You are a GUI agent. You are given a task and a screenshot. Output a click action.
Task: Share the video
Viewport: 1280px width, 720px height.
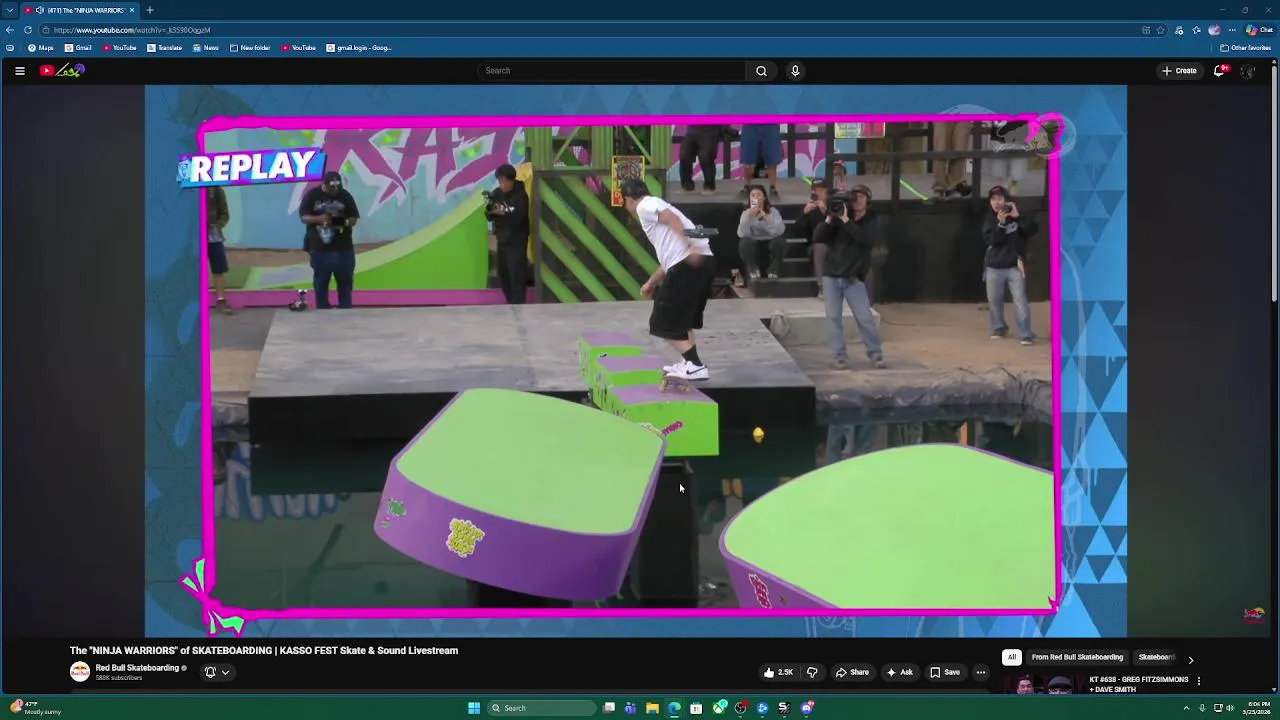pos(852,672)
